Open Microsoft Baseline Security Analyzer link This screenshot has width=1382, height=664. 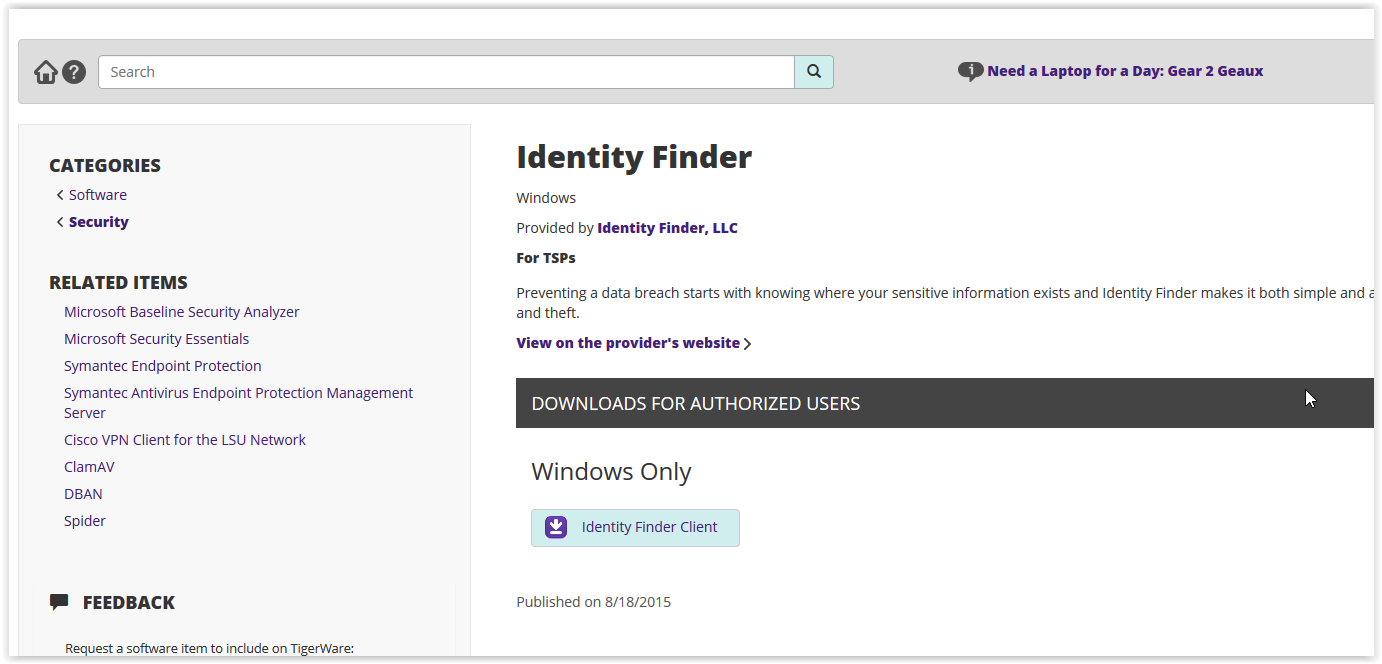182,312
